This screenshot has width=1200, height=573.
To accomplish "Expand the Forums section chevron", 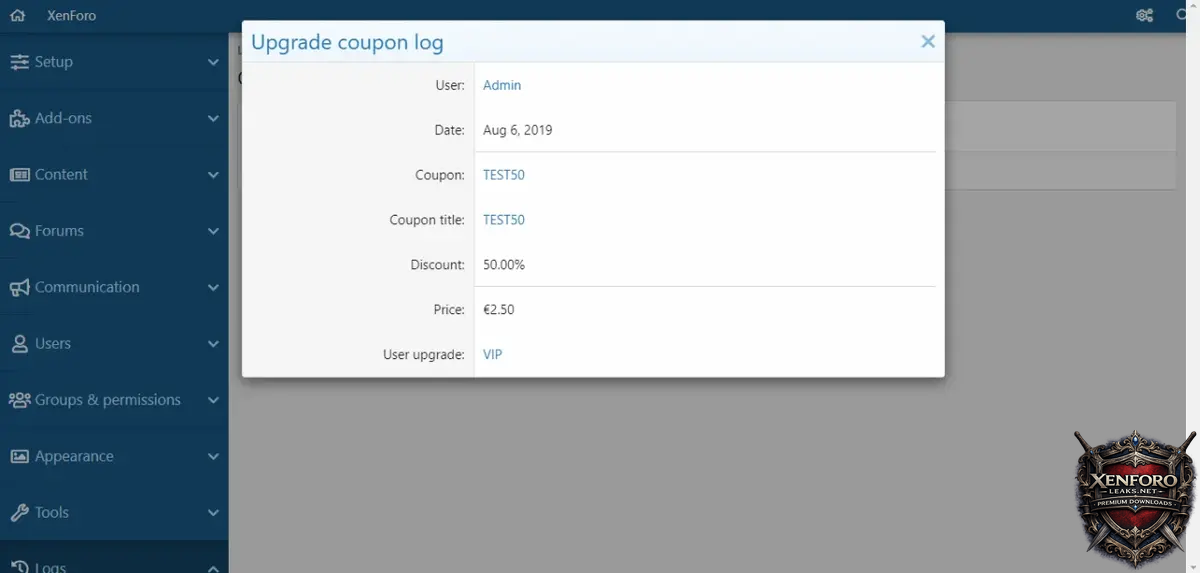I will coord(213,231).
